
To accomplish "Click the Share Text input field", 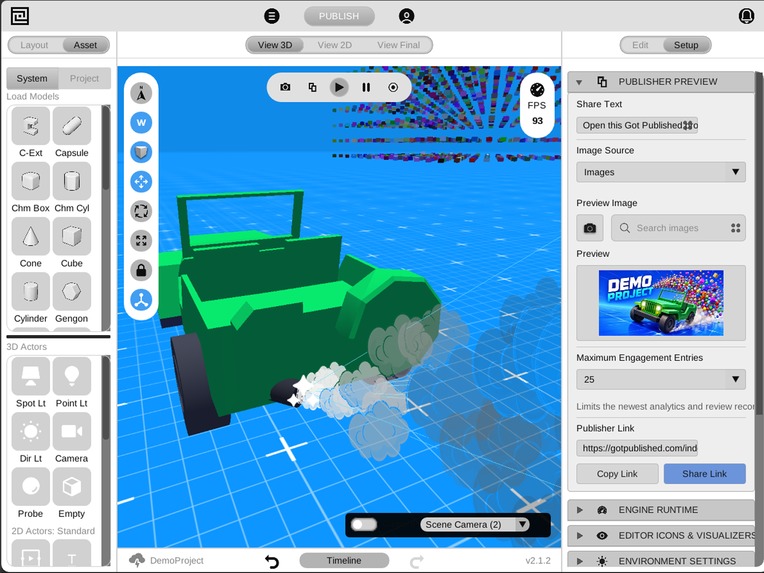I will coord(637,126).
